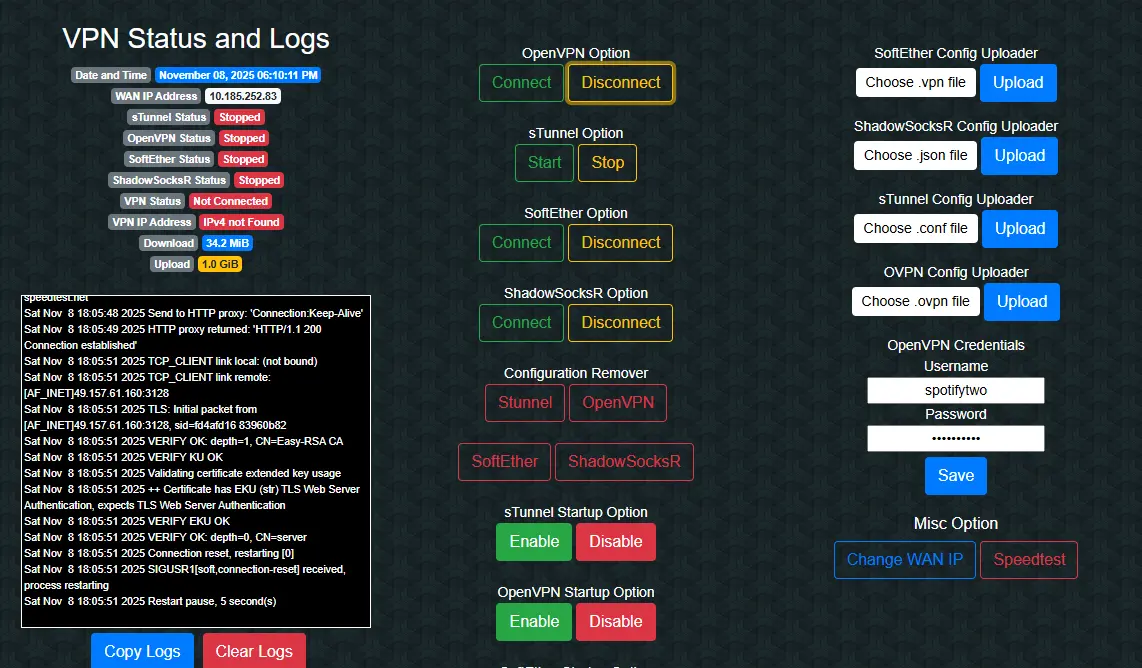Viewport: 1142px width, 668px height.
Task: Click the VPN Status and Logs heading
Action: (196, 38)
